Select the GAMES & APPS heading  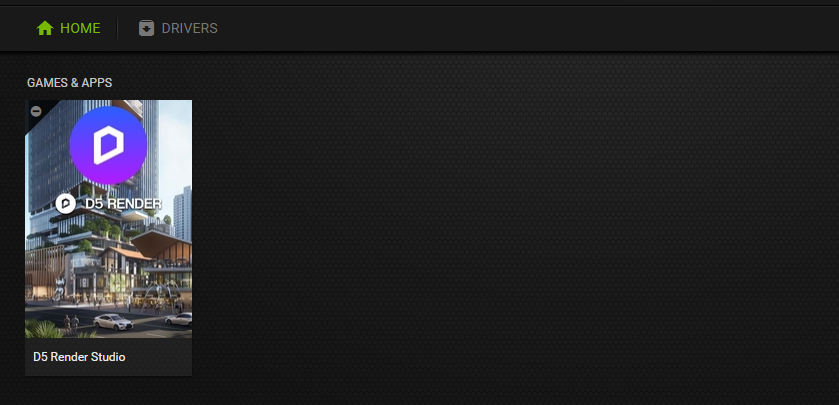click(70, 83)
